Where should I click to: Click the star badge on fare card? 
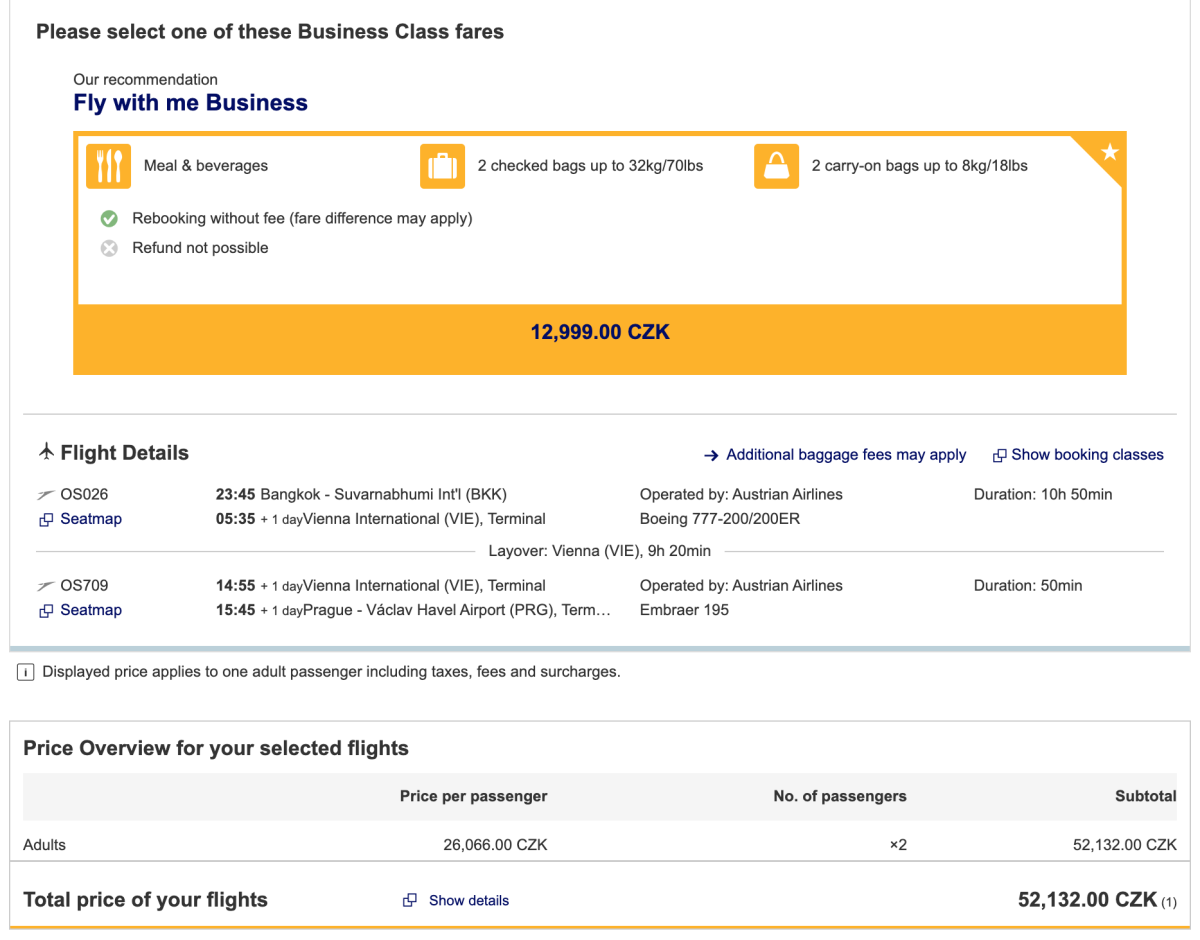click(x=1109, y=153)
